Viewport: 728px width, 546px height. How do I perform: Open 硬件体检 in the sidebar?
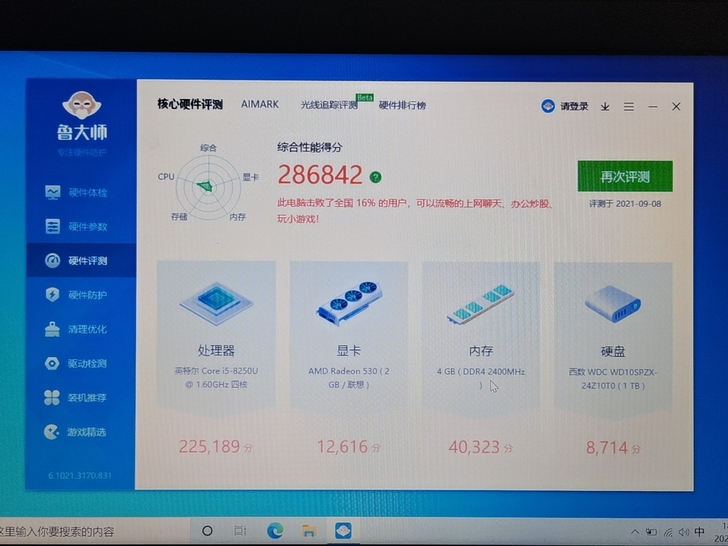coord(81,192)
